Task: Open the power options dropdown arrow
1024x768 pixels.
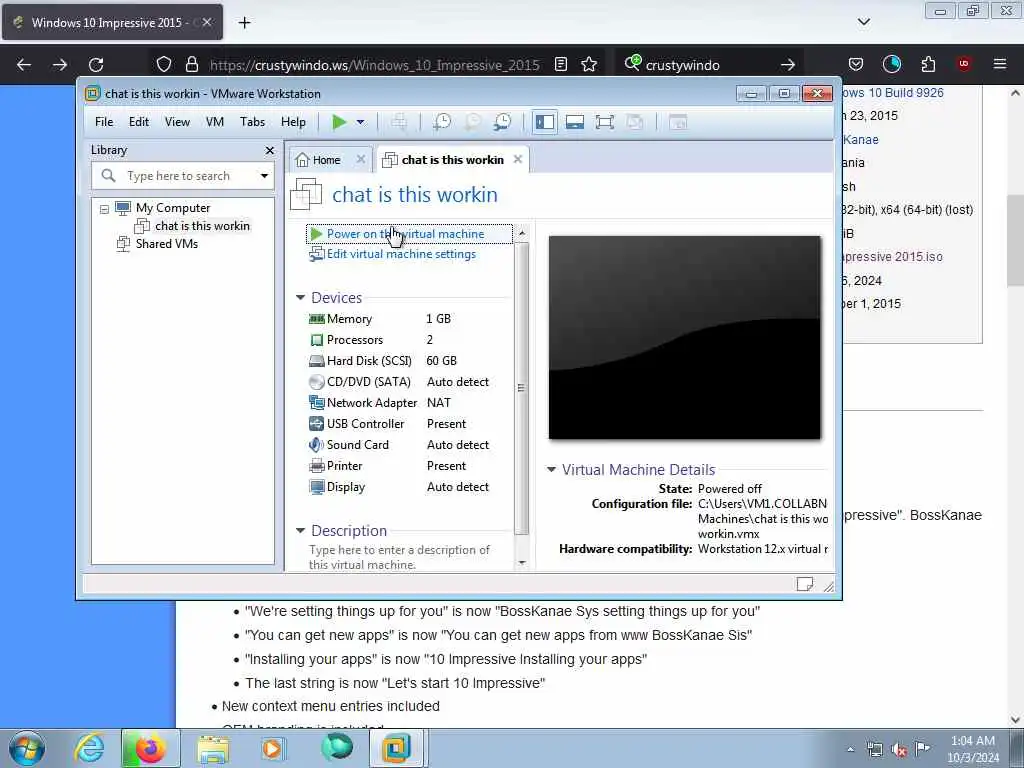Action: point(360,122)
